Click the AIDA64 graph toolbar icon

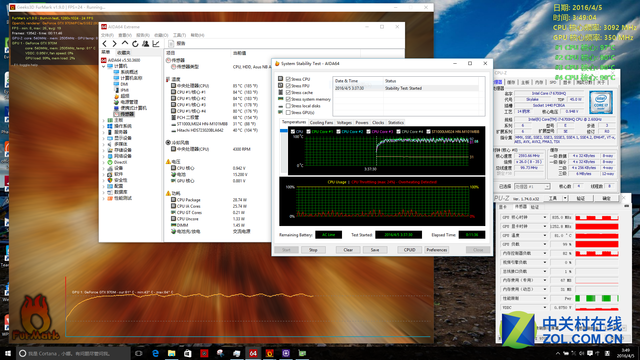tap(156, 43)
